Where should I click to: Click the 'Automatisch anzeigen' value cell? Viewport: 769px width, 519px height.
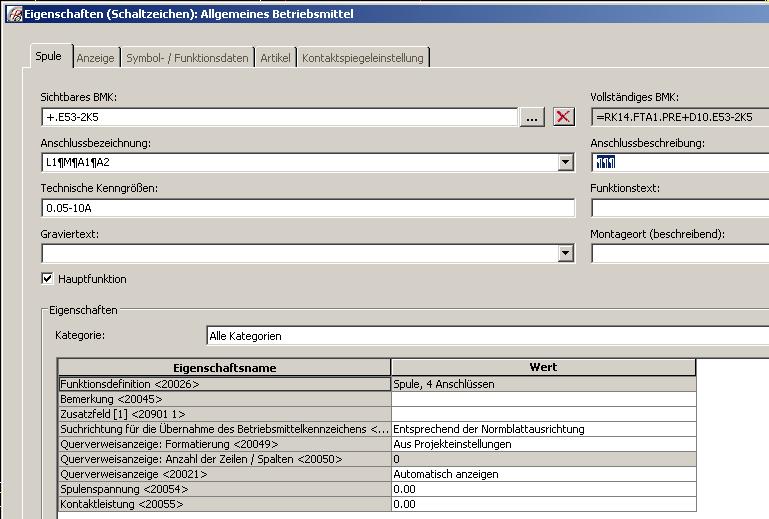click(543, 474)
